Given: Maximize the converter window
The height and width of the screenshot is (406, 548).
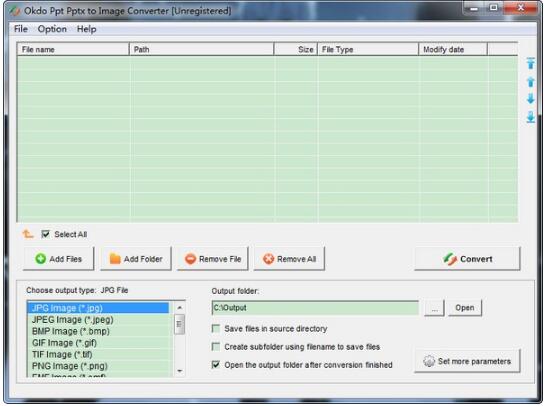Looking at the screenshot, I should 493,8.
